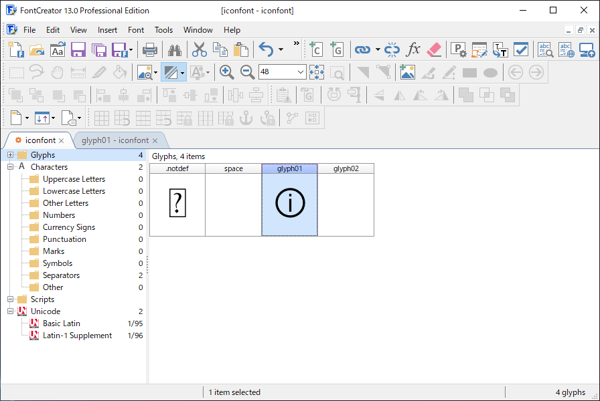
Task: Open the Undo history dropdown arrow
Action: [280, 50]
